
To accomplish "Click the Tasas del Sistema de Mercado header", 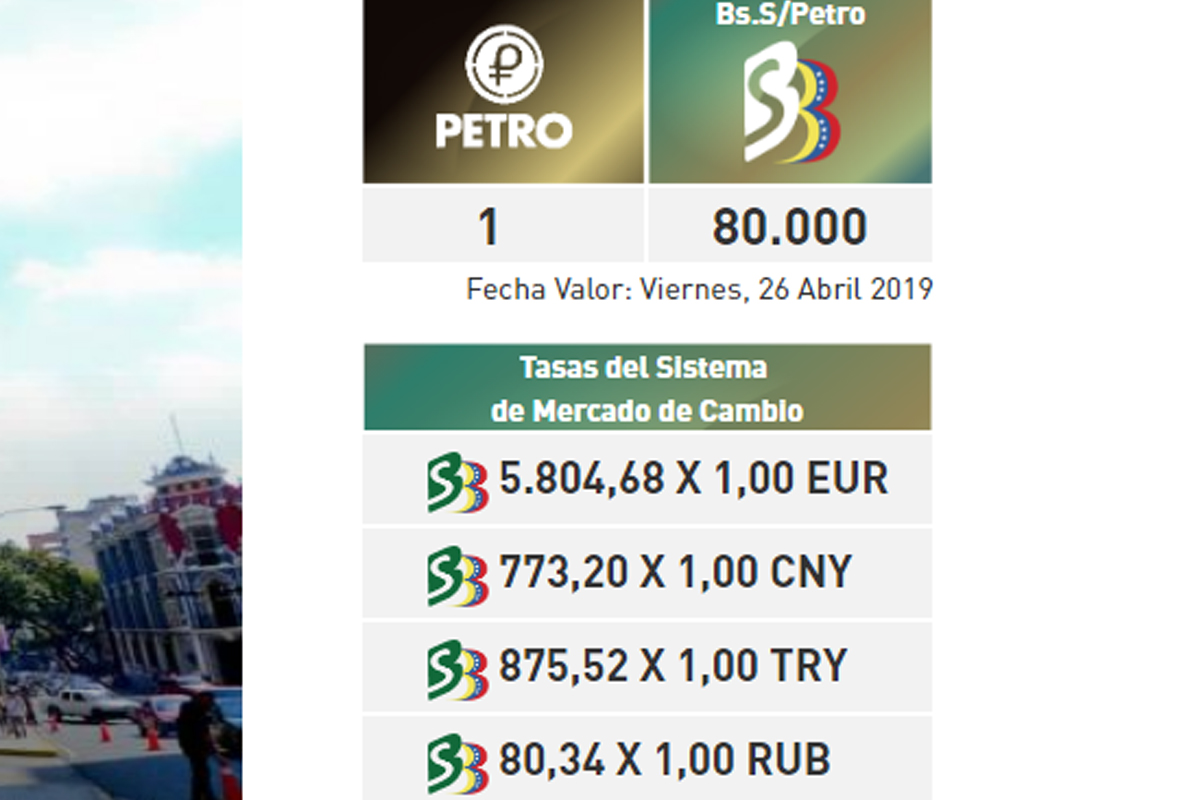I will pos(647,387).
